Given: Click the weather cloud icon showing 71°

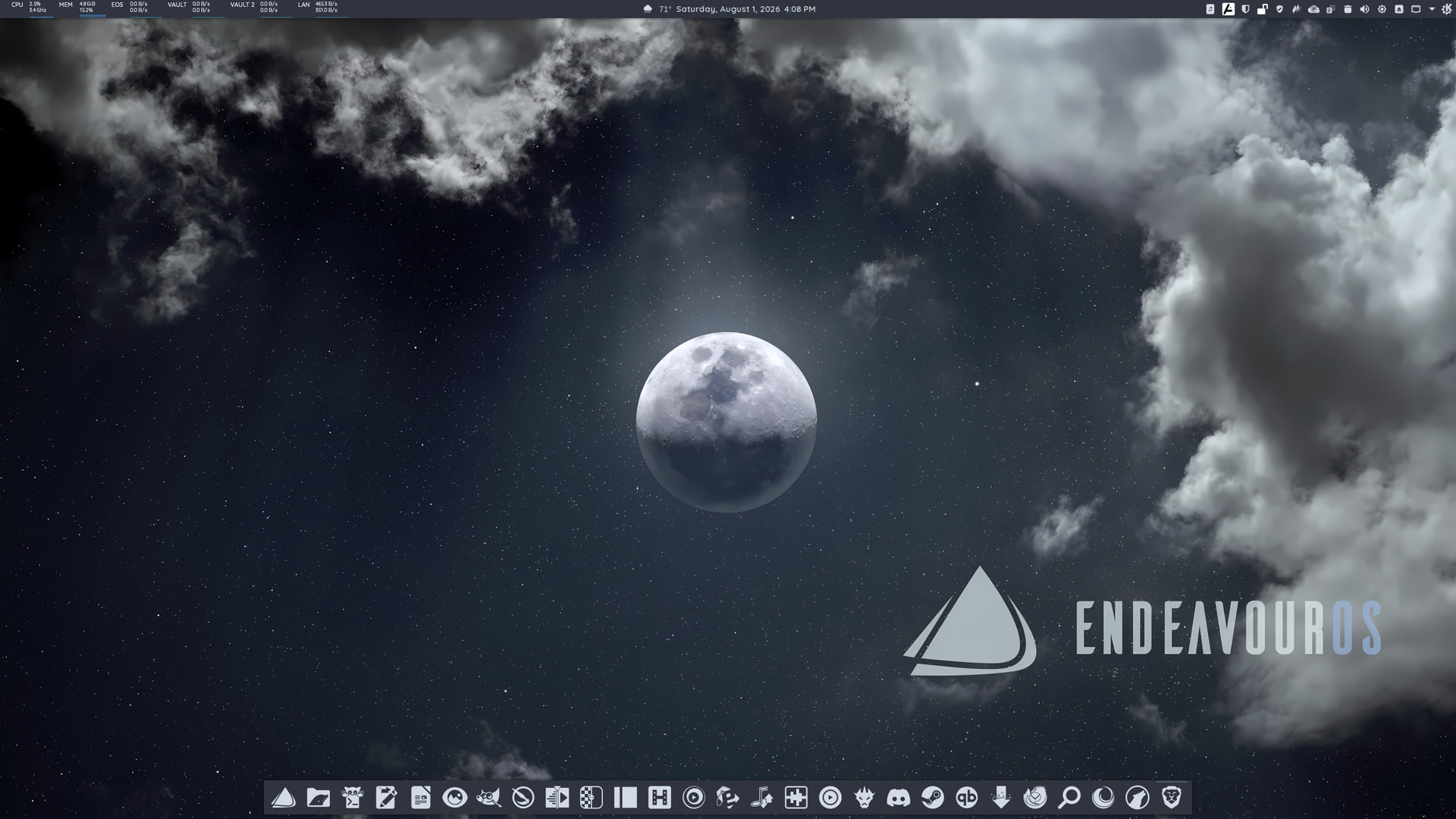Looking at the screenshot, I should click(x=648, y=9).
